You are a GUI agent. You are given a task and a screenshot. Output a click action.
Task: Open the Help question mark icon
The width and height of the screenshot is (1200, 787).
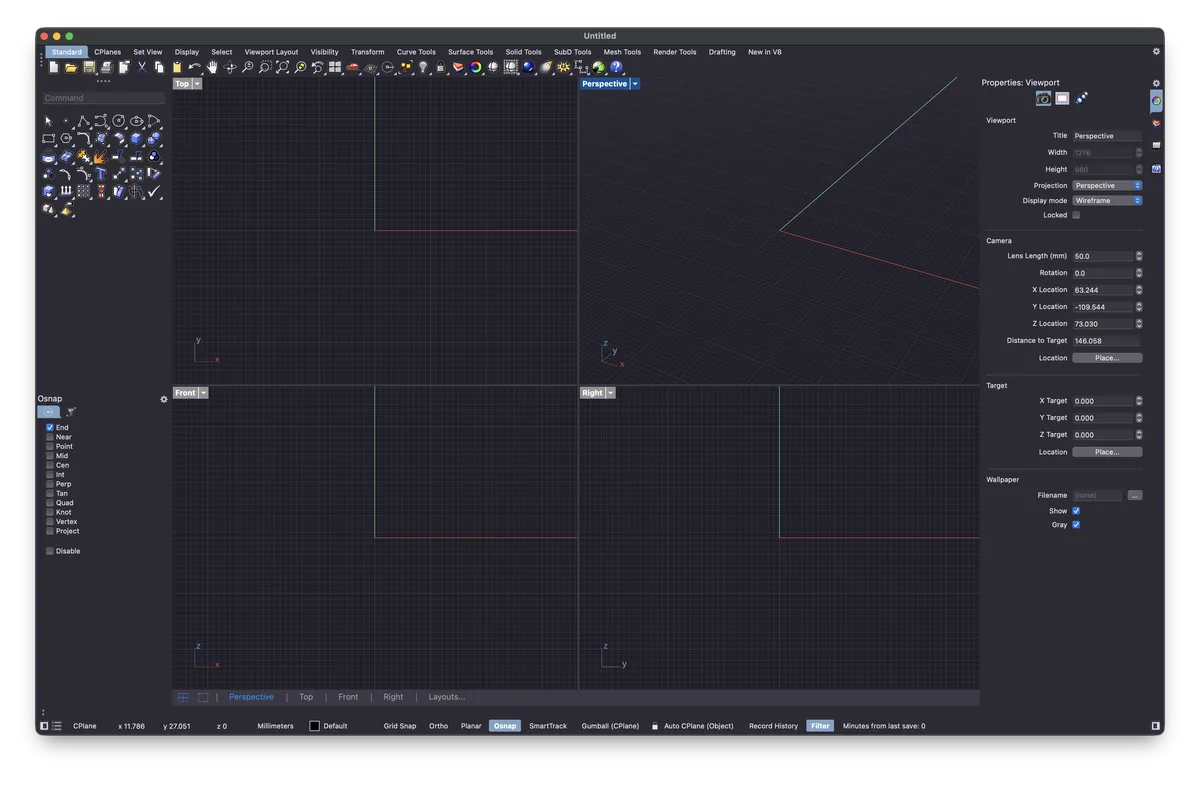pos(616,67)
